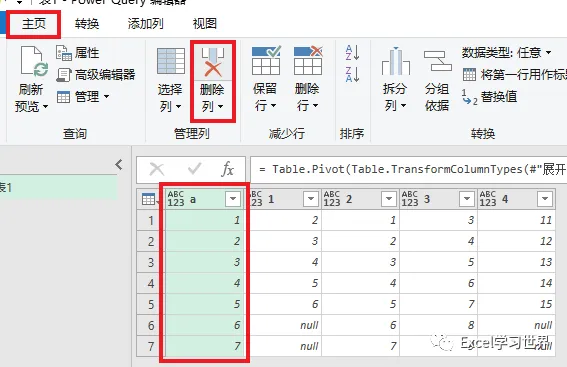Viewport: 567px width, 367px height.
Task: Open query 属性 properties
Action: [x=78, y=53]
